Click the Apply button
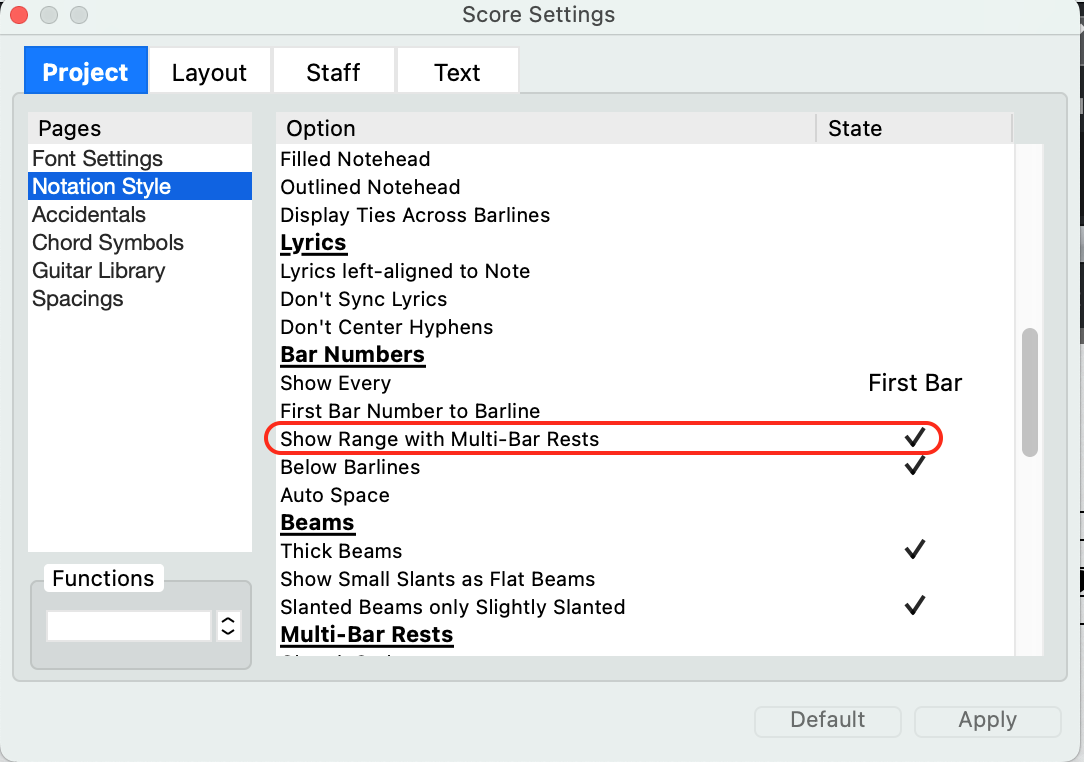The image size is (1084, 762). pos(987,720)
